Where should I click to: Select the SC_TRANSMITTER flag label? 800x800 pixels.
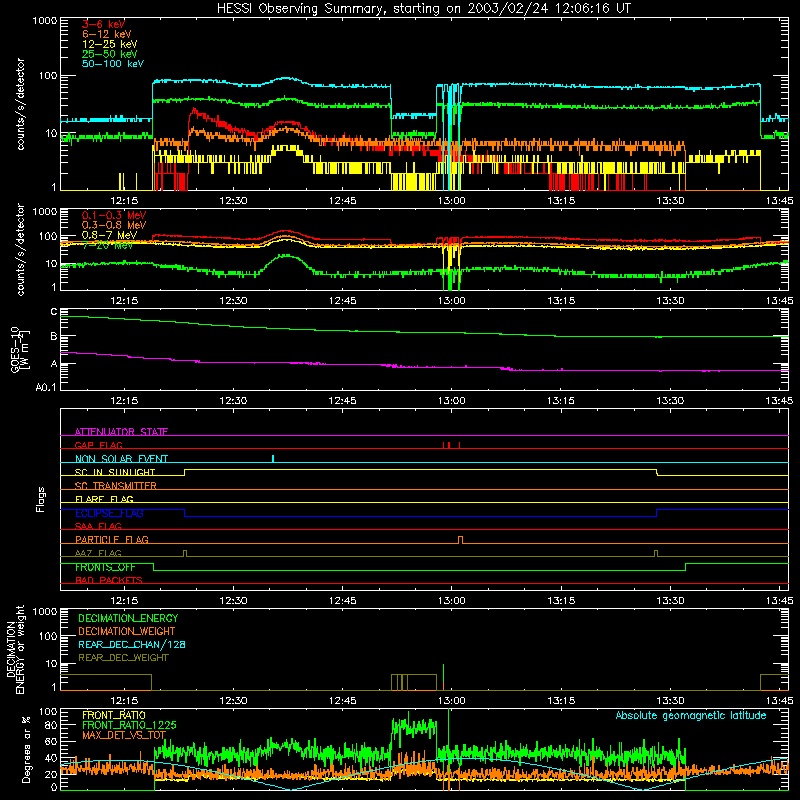[115, 485]
